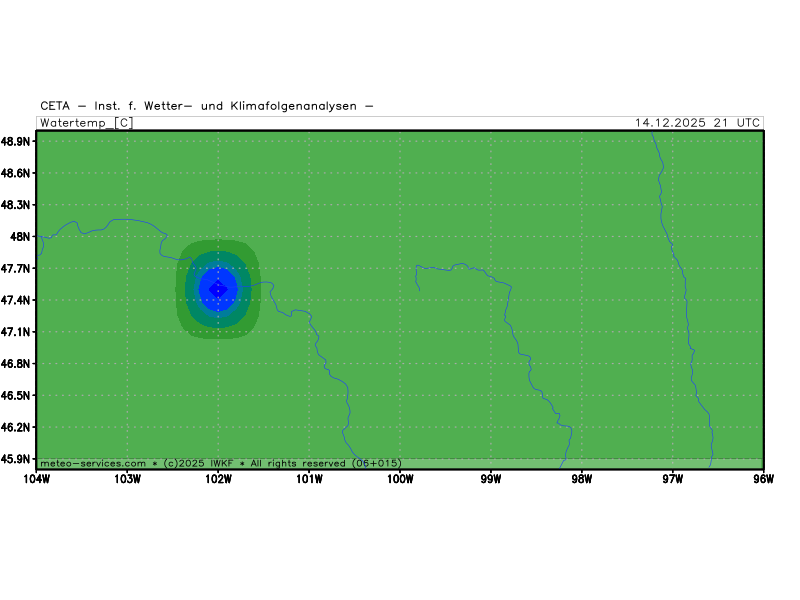Click the Watertemp_[C] label
The width and height of the screenshot is (800, 600).
[86, 123]
